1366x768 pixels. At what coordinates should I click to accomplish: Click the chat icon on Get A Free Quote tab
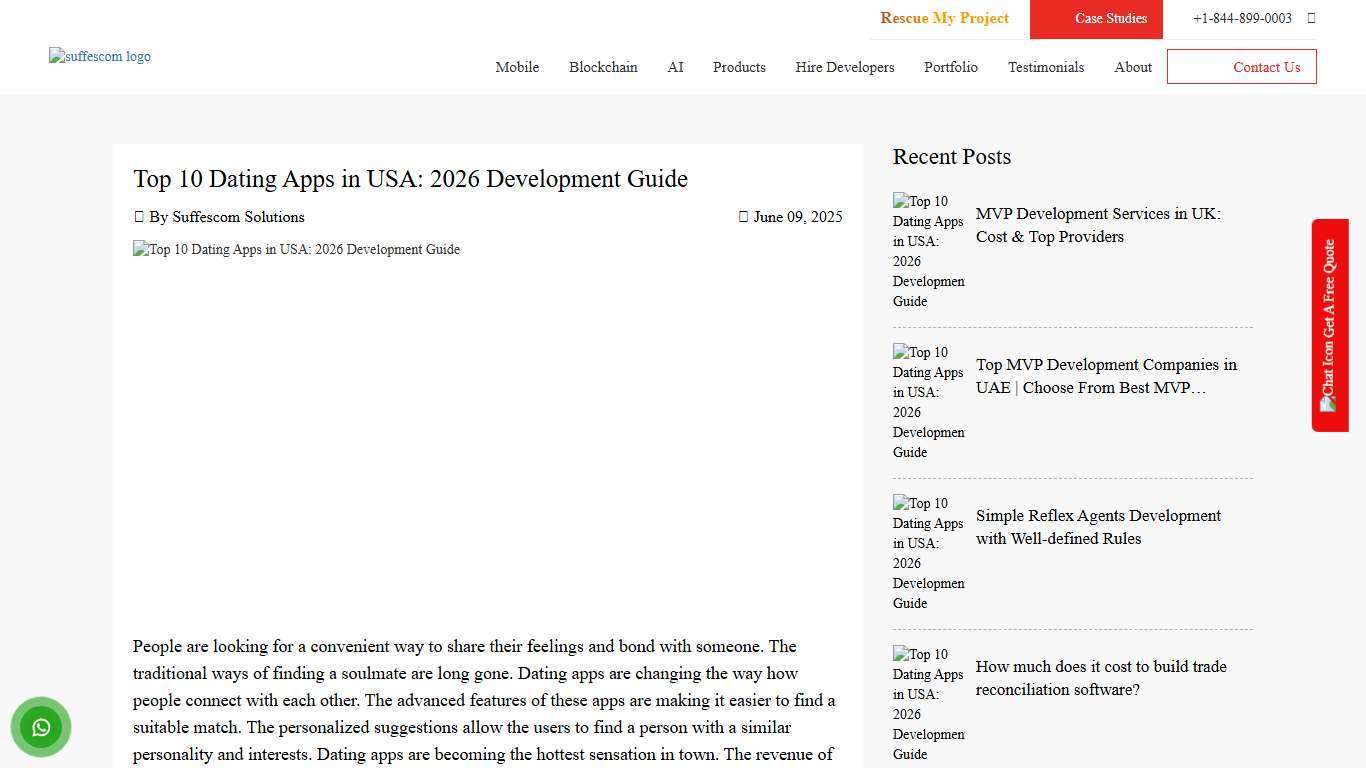click(1328, 404)
